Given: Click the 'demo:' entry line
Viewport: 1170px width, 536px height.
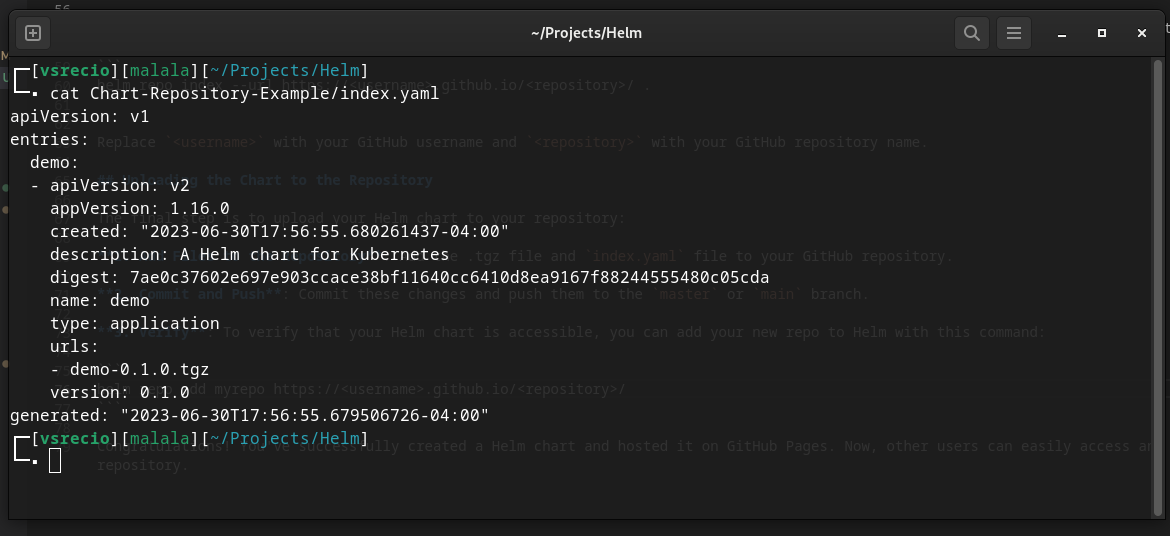Looking at the screenshot, I should click(54, 163).
